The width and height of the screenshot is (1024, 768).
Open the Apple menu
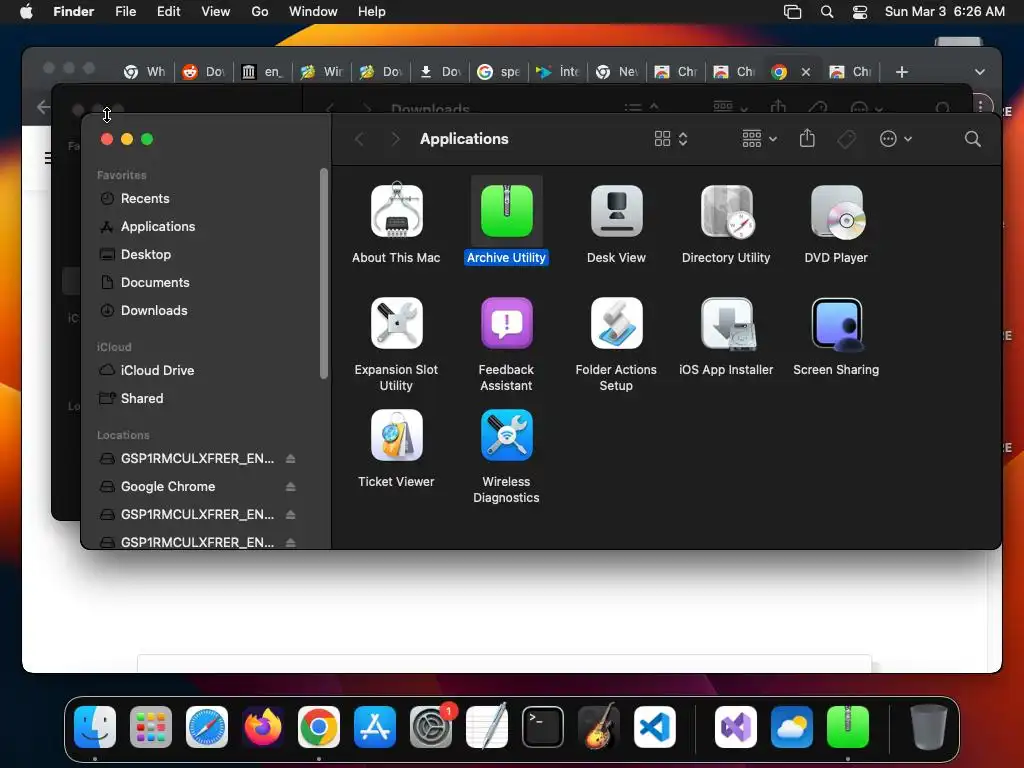[x=26, y=11]
